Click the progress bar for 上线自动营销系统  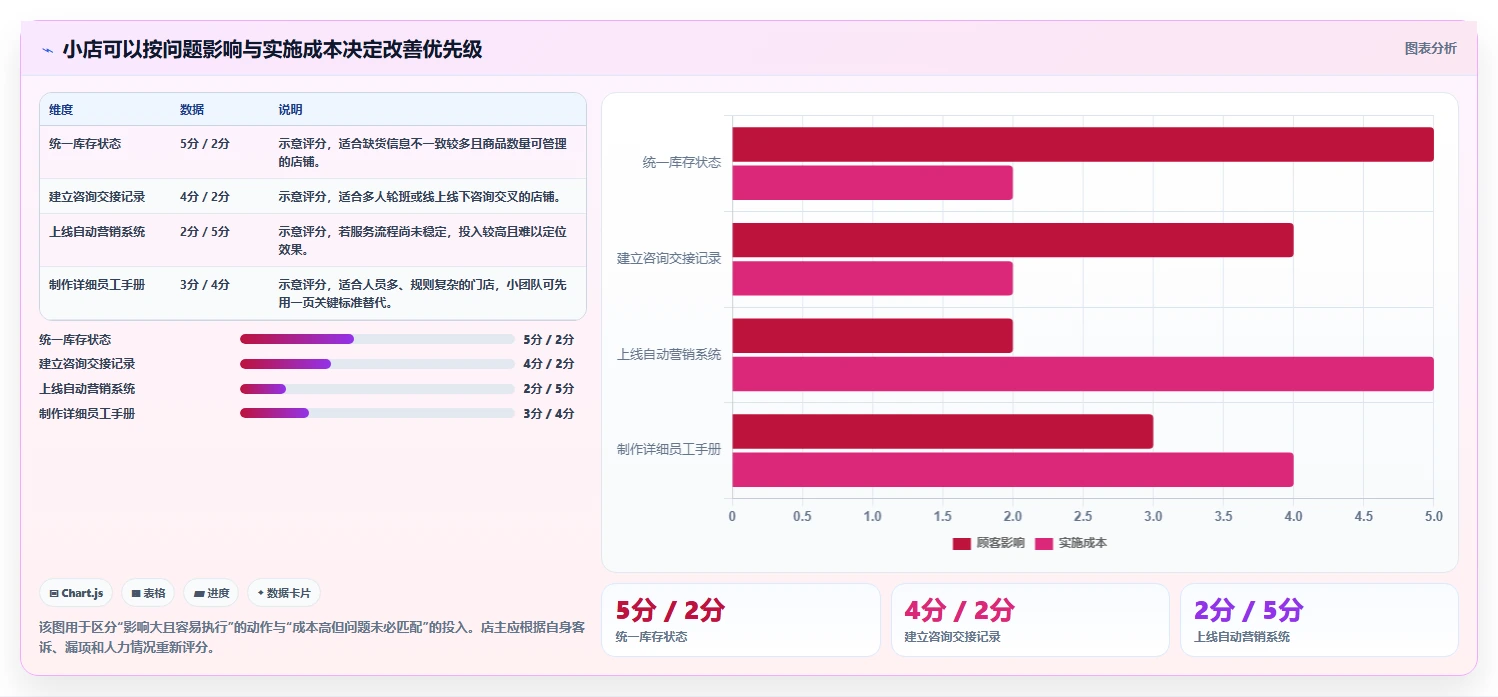coord(377,389)
